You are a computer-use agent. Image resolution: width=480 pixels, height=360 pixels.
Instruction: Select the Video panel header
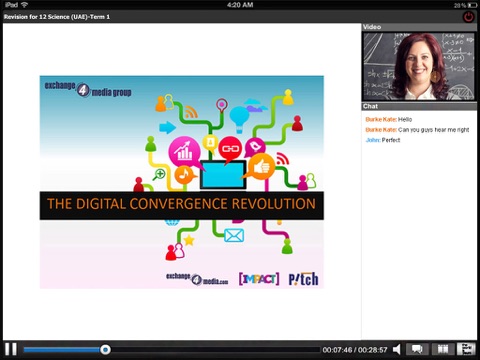click(419, 27)
